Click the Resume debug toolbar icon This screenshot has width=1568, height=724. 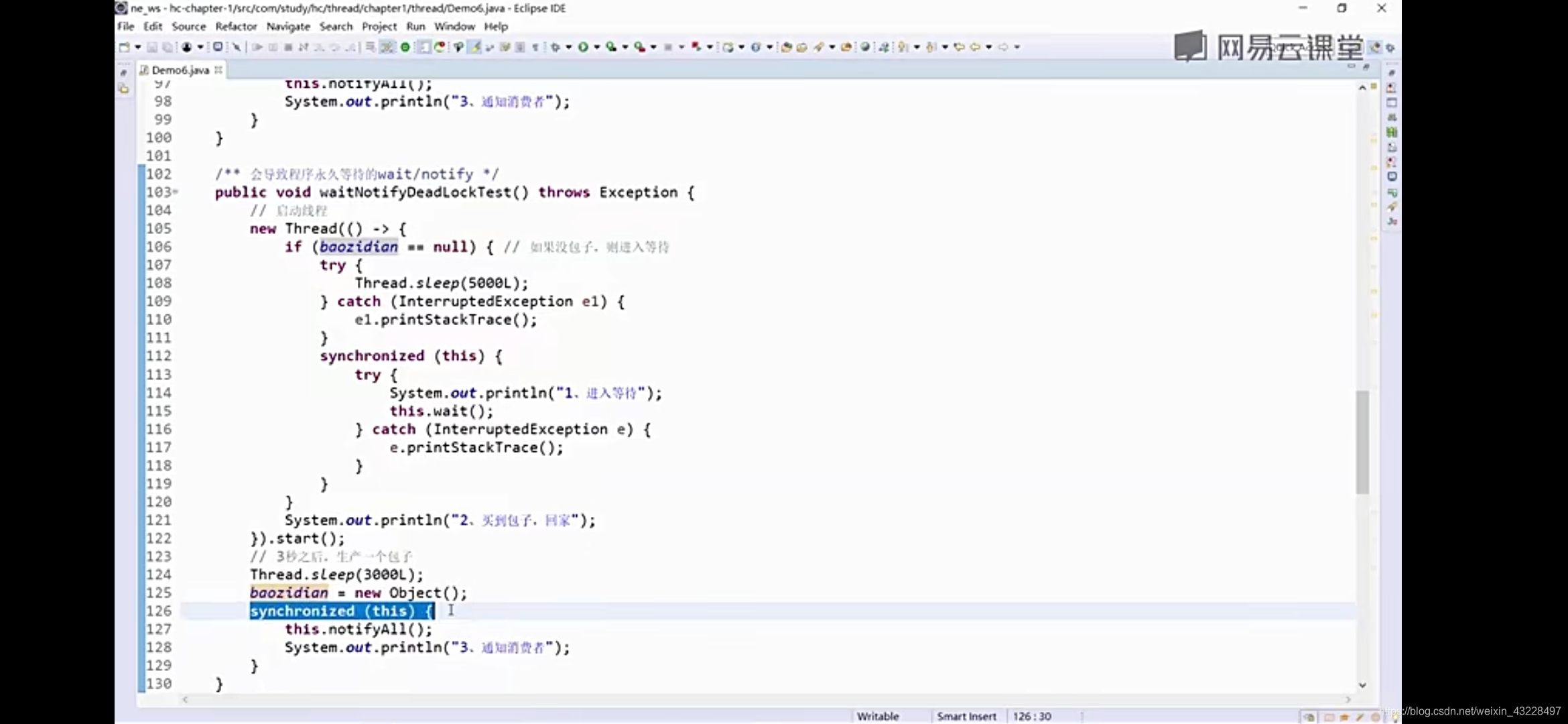pos(257,47)
